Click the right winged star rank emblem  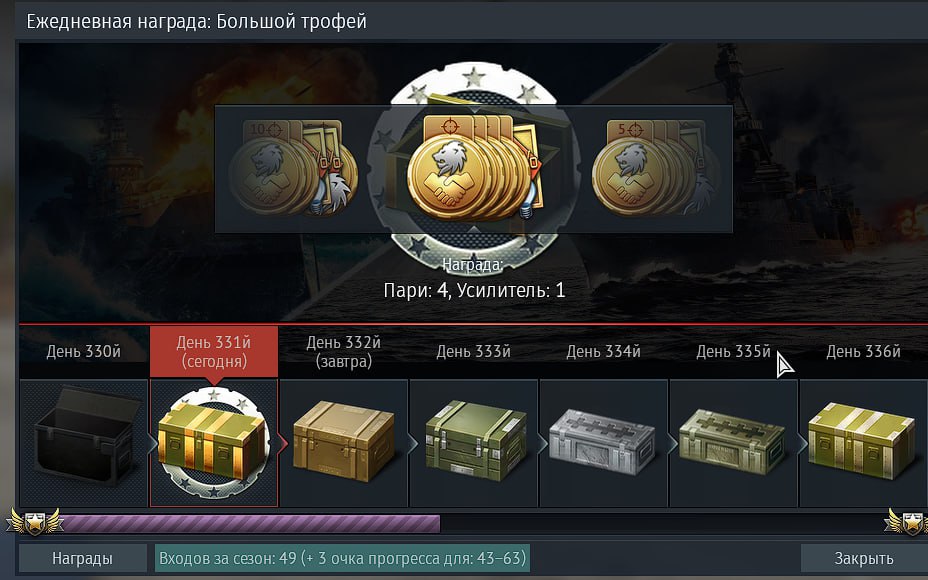click(x=906, y=522)
